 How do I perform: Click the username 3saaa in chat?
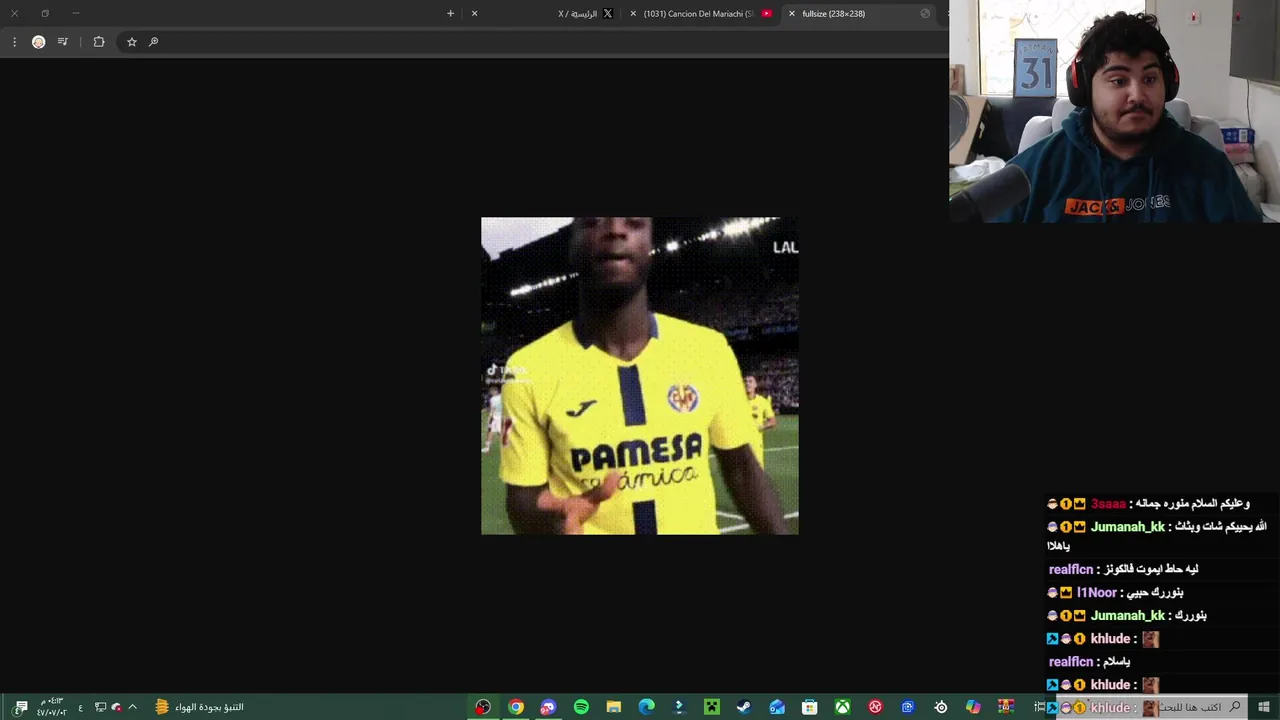coord(1108,504)
